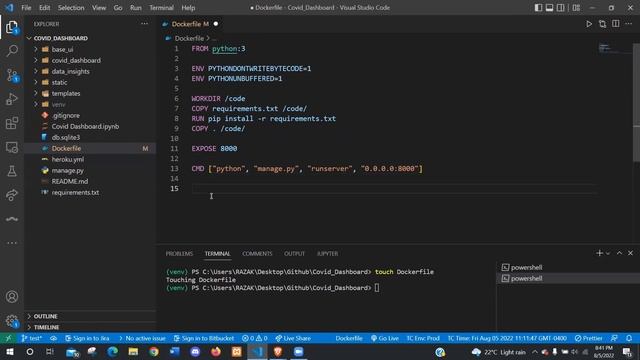Create new terminal with plus icon
The height and width of the screenshot is (360, 640).
[x=599, y=253]
